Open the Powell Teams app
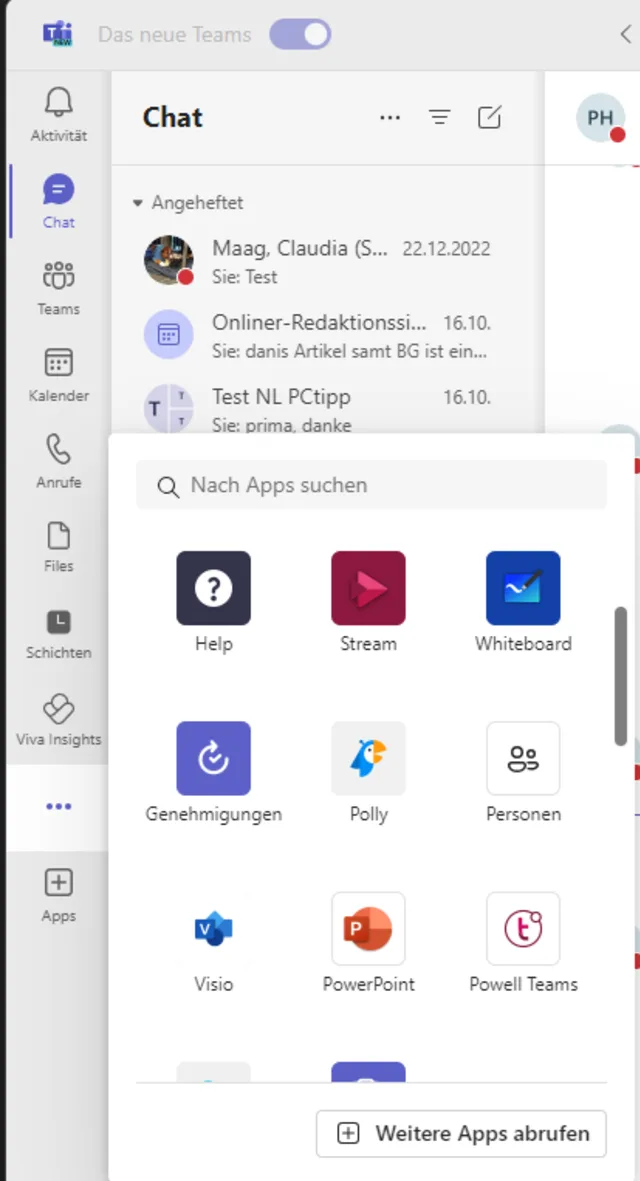 click(x=523, y=941)
